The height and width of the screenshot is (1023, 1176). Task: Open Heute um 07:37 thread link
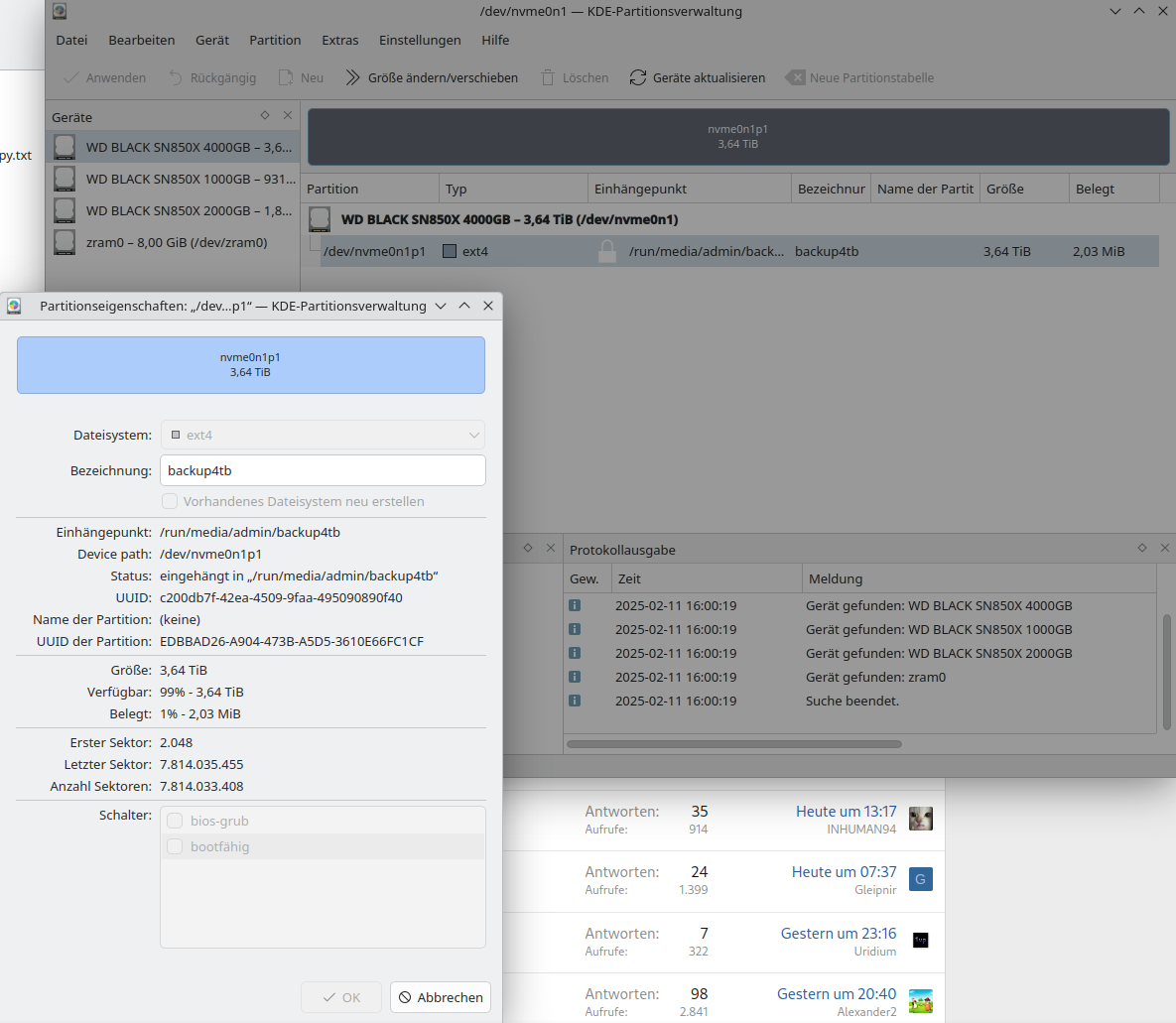pyautogui.click(x=844, y=872)
